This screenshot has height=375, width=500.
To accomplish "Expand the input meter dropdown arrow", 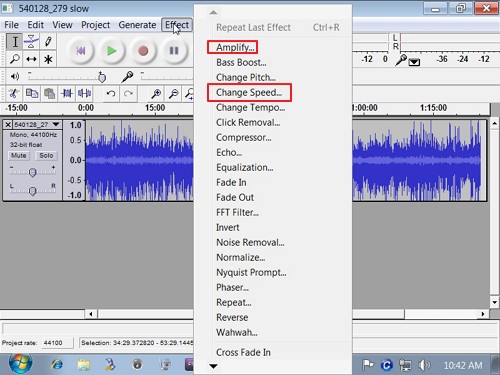I will 414,62.
